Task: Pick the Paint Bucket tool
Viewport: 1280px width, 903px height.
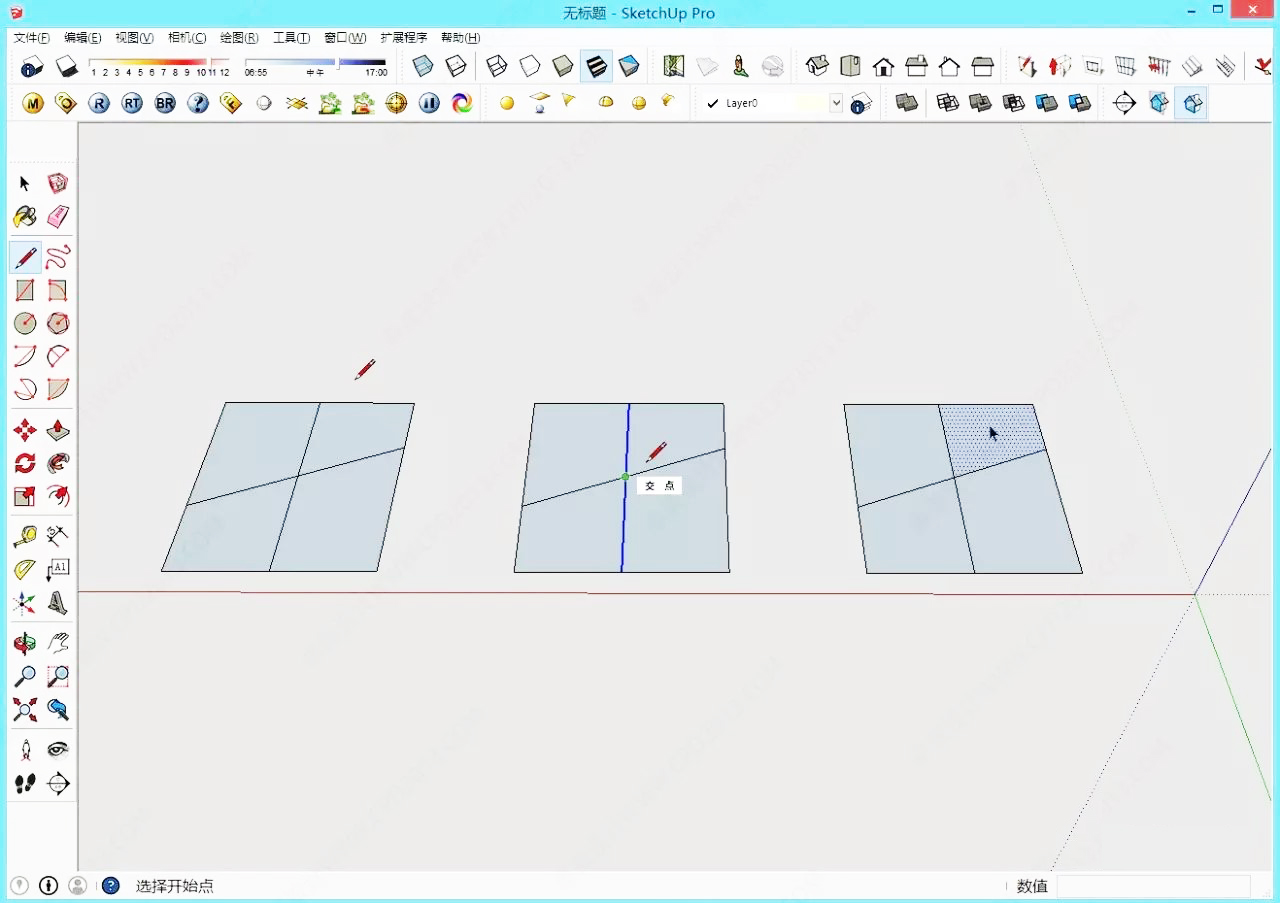Action: (25, 217)
